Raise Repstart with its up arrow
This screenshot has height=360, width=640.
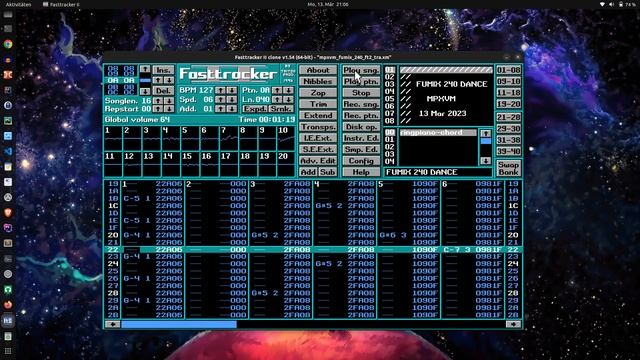point(158,109)
